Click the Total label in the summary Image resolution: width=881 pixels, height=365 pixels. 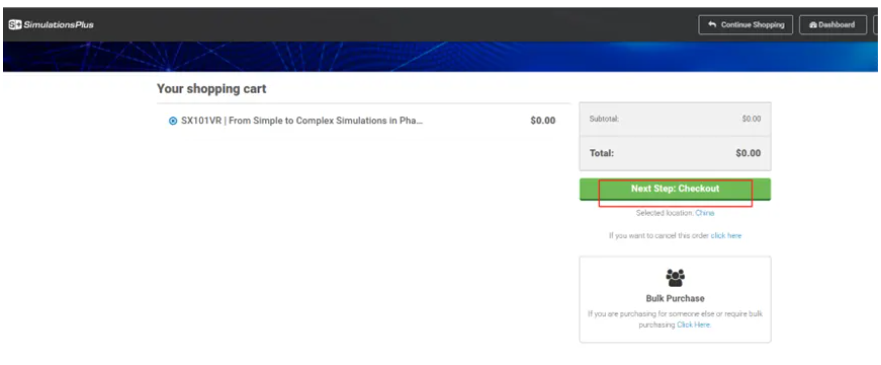601,153
